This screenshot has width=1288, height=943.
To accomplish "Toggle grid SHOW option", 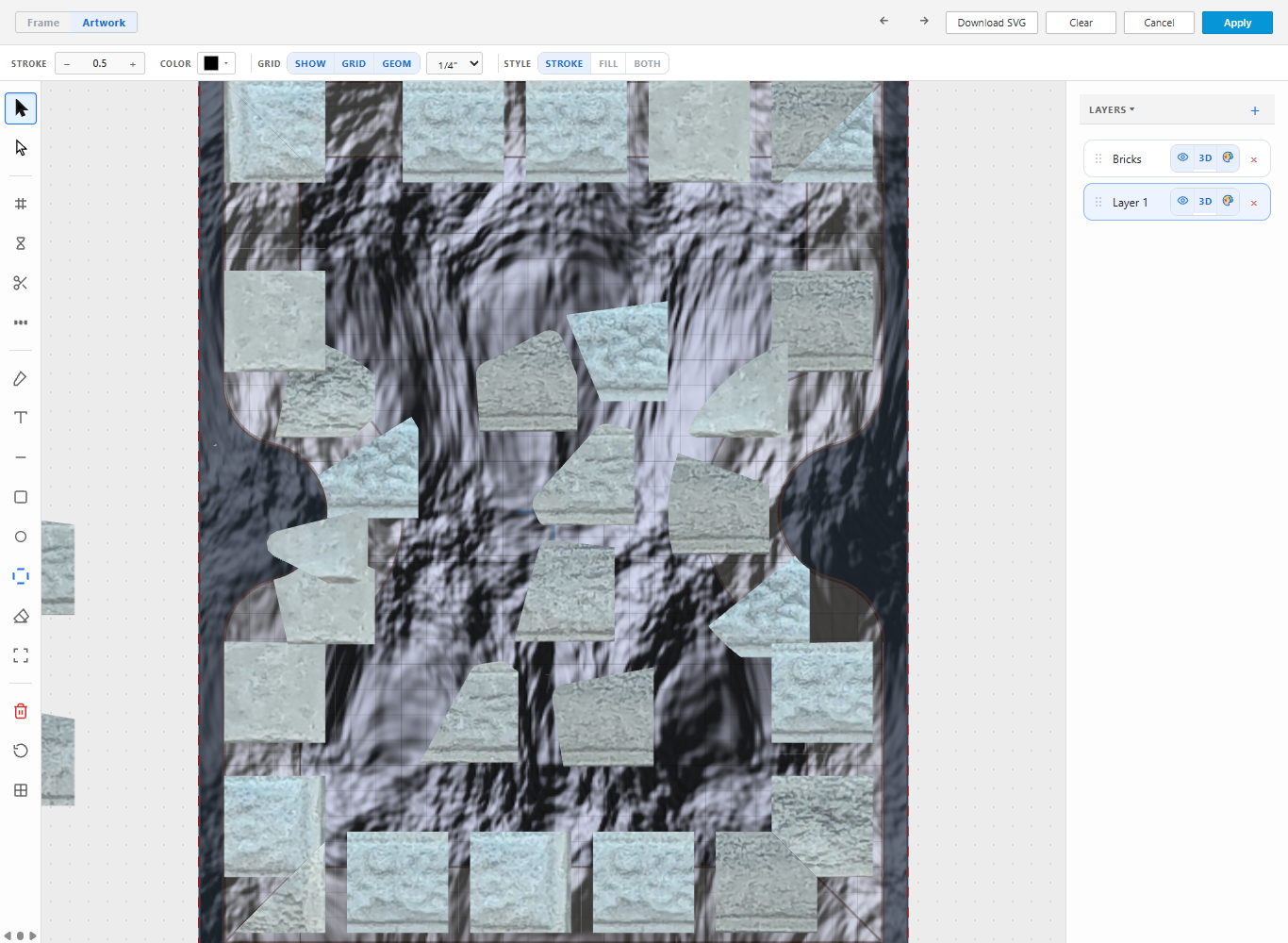I will coord(310,63).
